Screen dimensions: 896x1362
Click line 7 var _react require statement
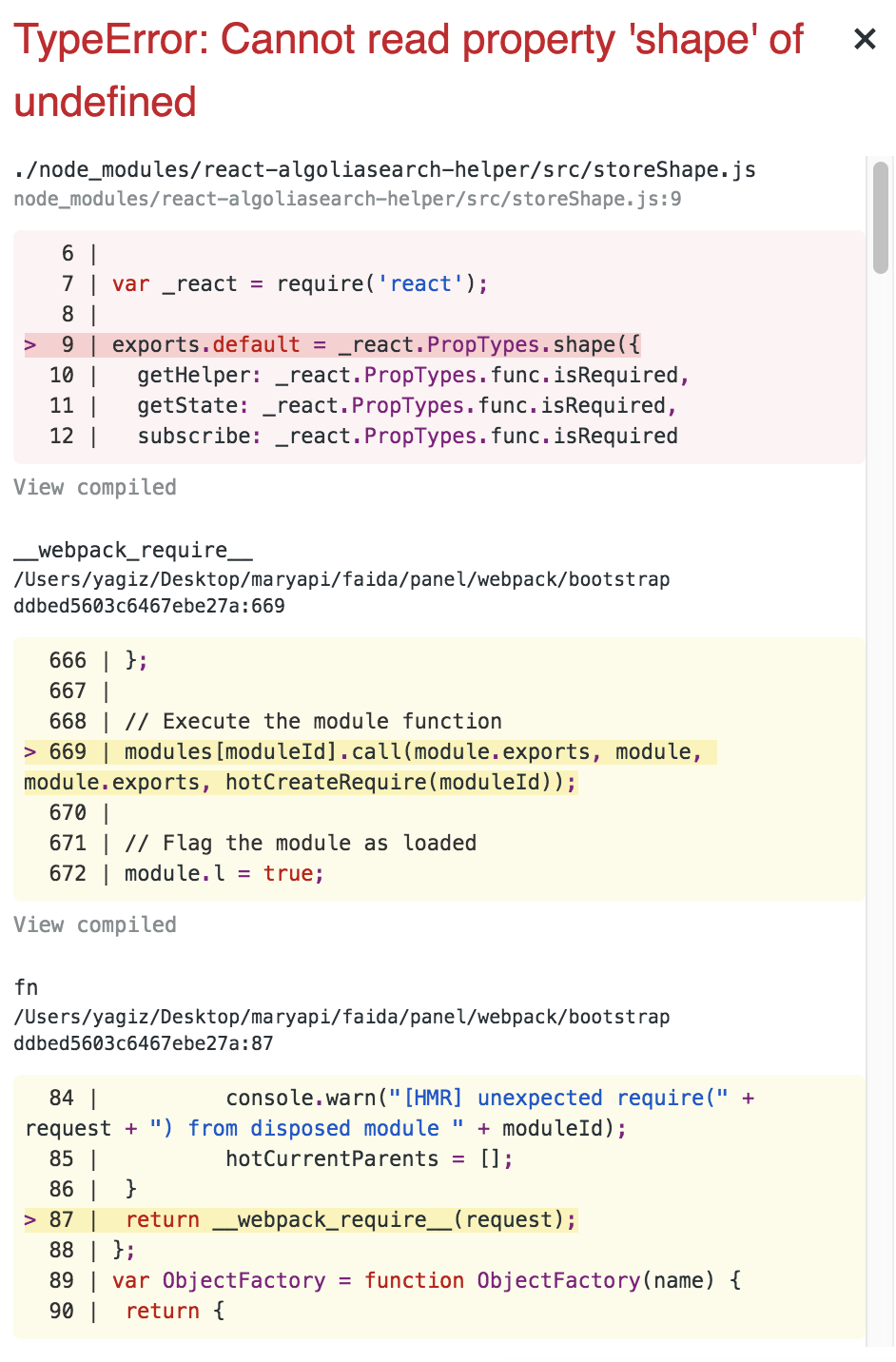[x=300, y=283]
